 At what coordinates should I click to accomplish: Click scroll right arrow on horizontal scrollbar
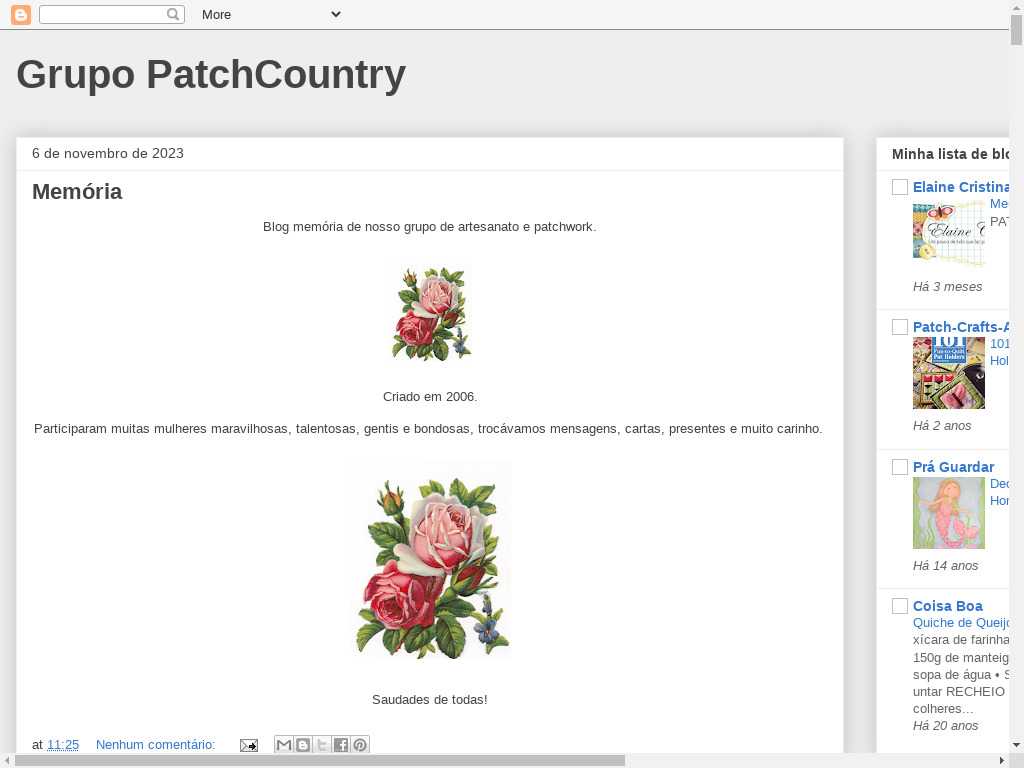1002,761
